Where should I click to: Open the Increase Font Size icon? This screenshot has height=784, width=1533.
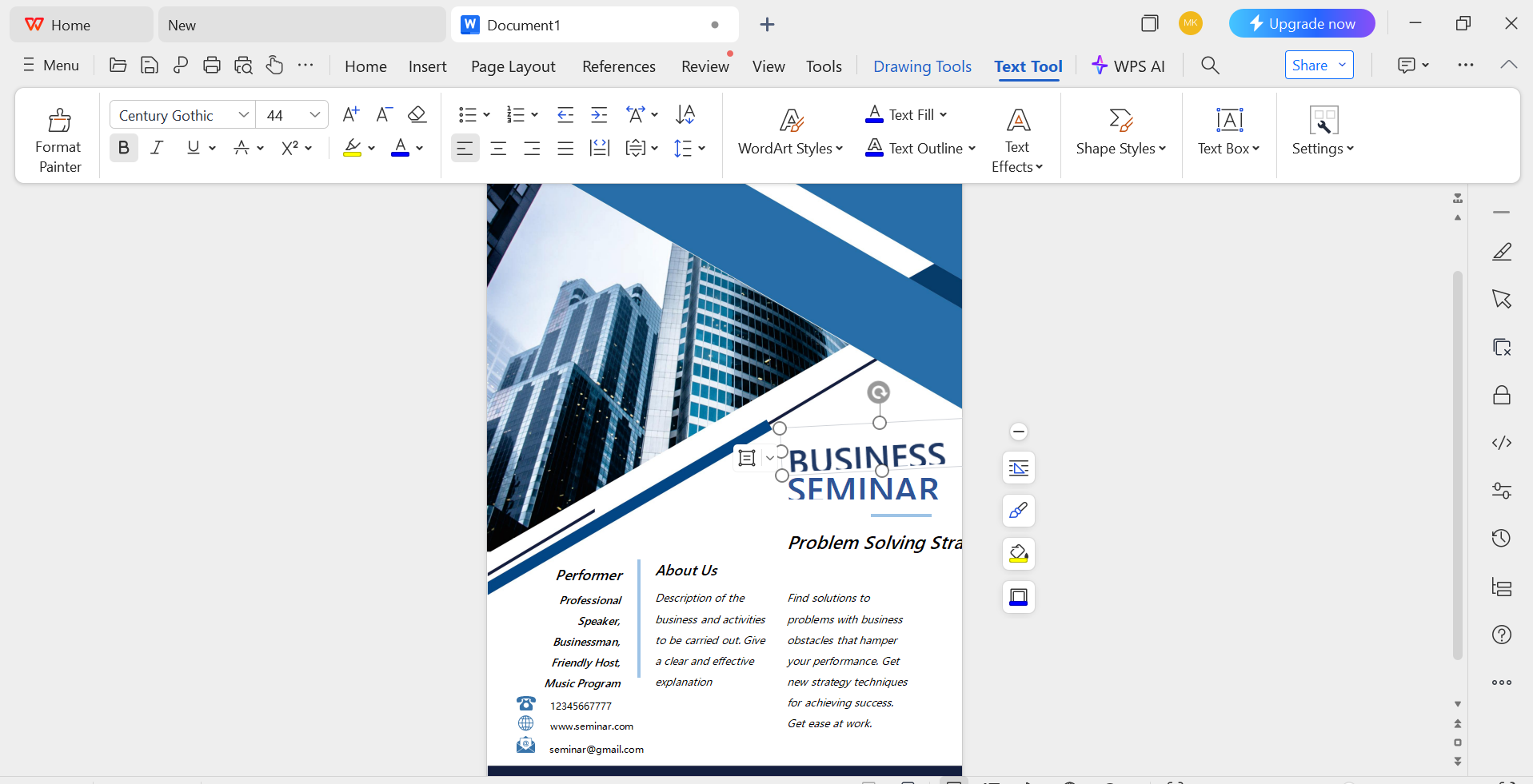pos(349,113)
